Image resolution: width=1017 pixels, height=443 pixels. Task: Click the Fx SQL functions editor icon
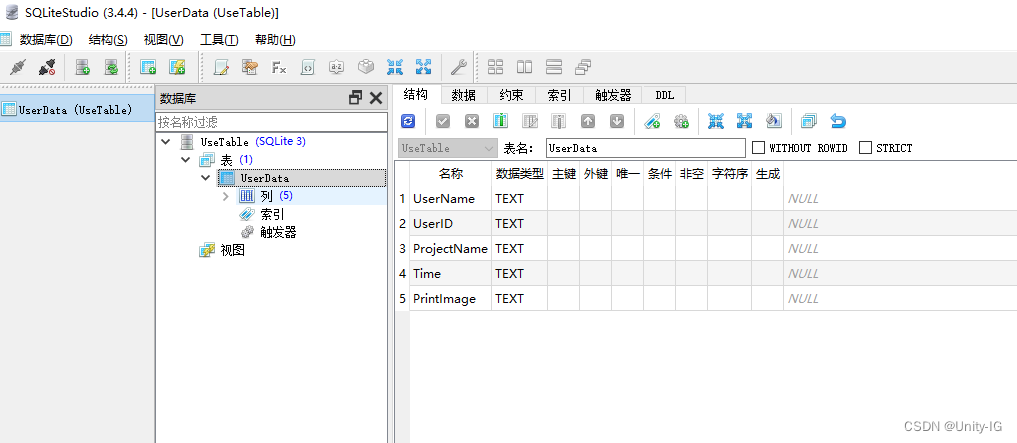279,68
